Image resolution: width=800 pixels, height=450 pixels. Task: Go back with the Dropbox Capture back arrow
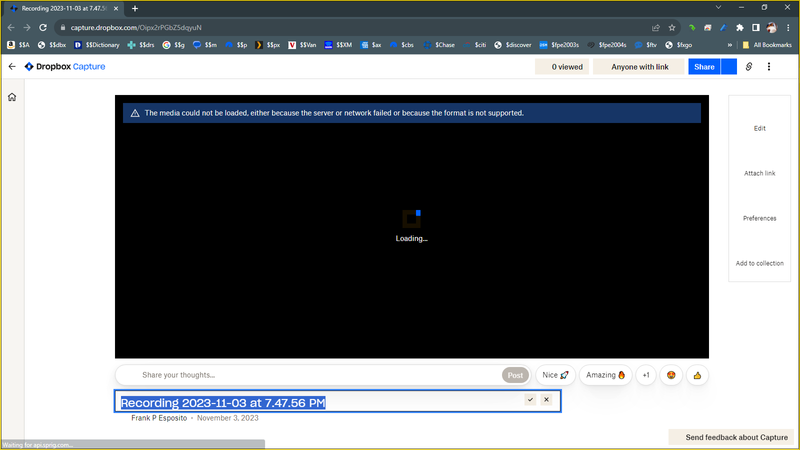[x=12, y=66]
